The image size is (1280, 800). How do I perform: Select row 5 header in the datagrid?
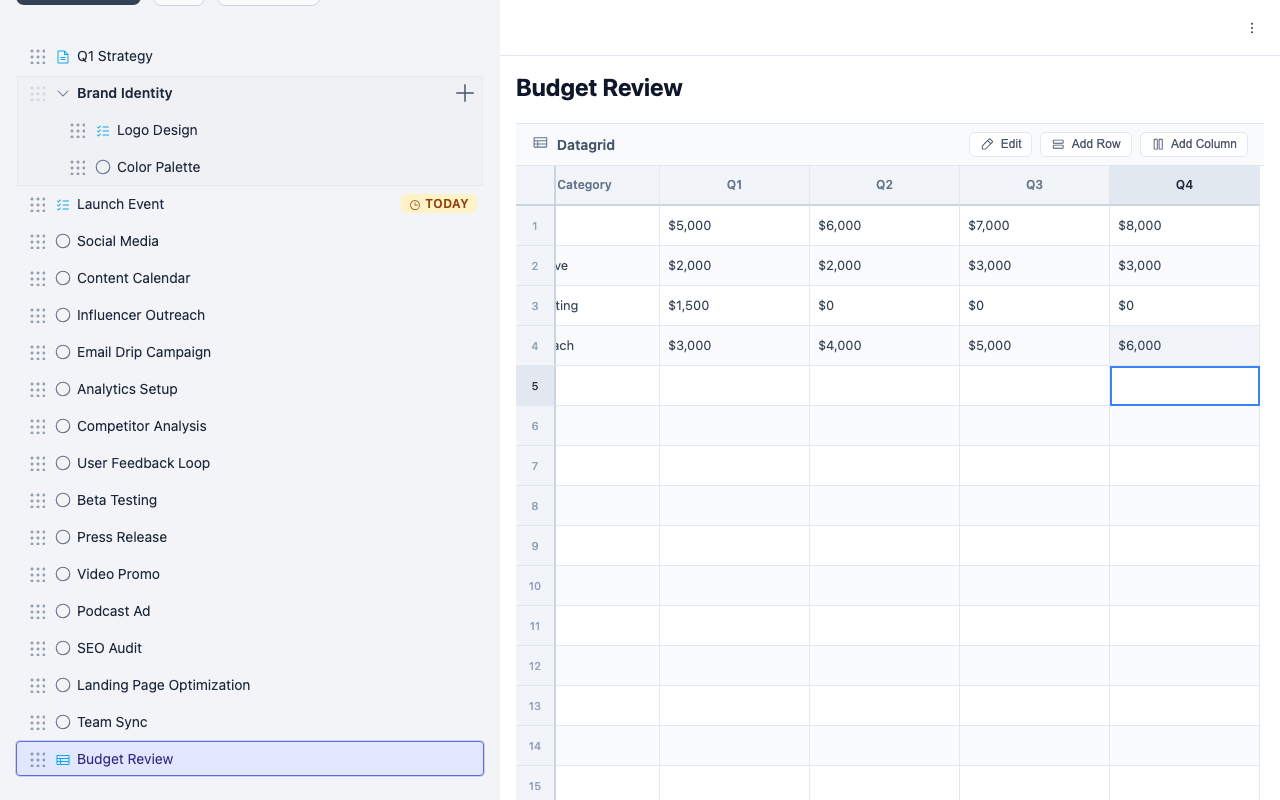[535, 386]
